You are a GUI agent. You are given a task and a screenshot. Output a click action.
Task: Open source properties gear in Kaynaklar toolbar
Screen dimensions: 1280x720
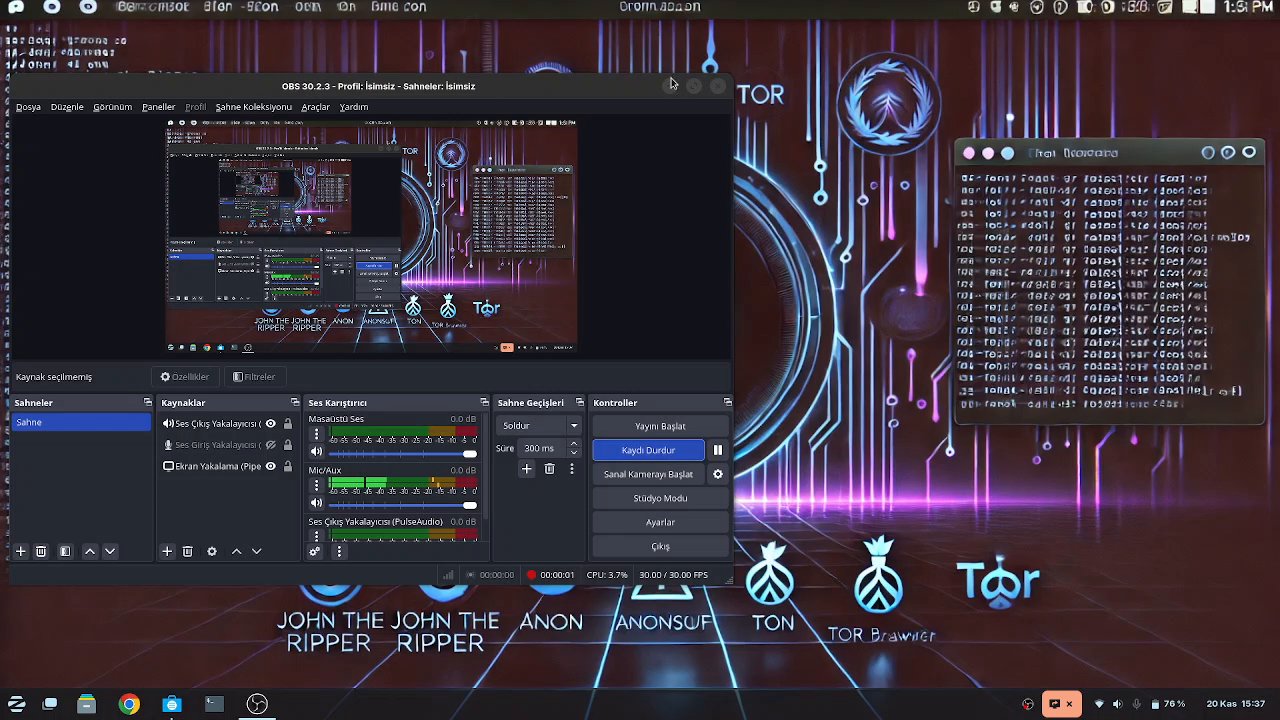211,551
